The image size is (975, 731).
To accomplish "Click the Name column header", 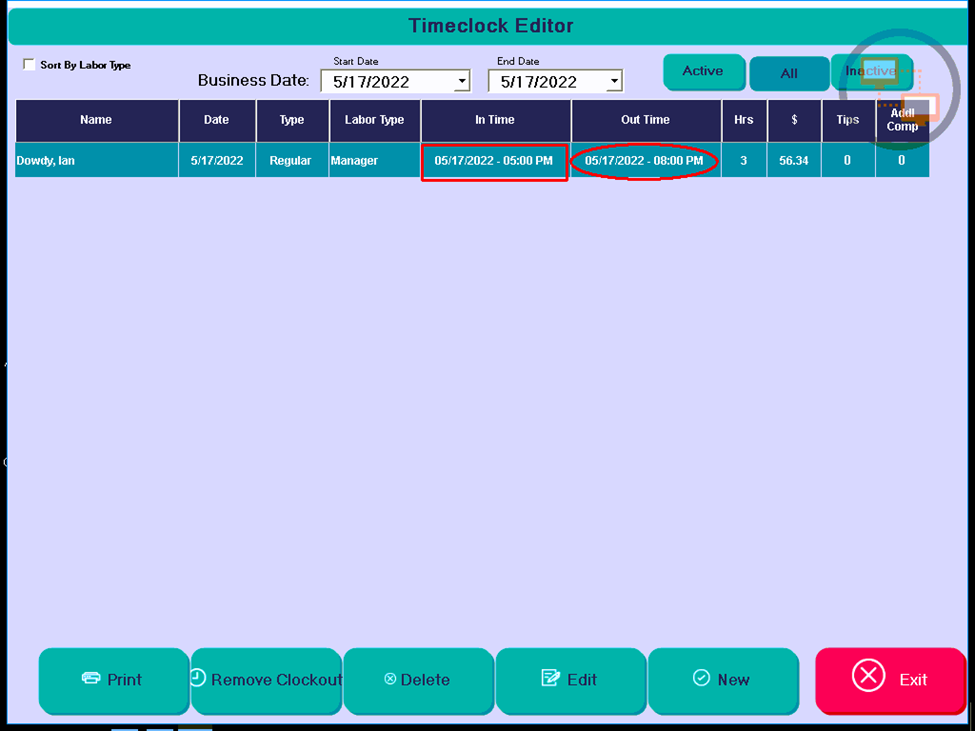I will pos(96,121).
